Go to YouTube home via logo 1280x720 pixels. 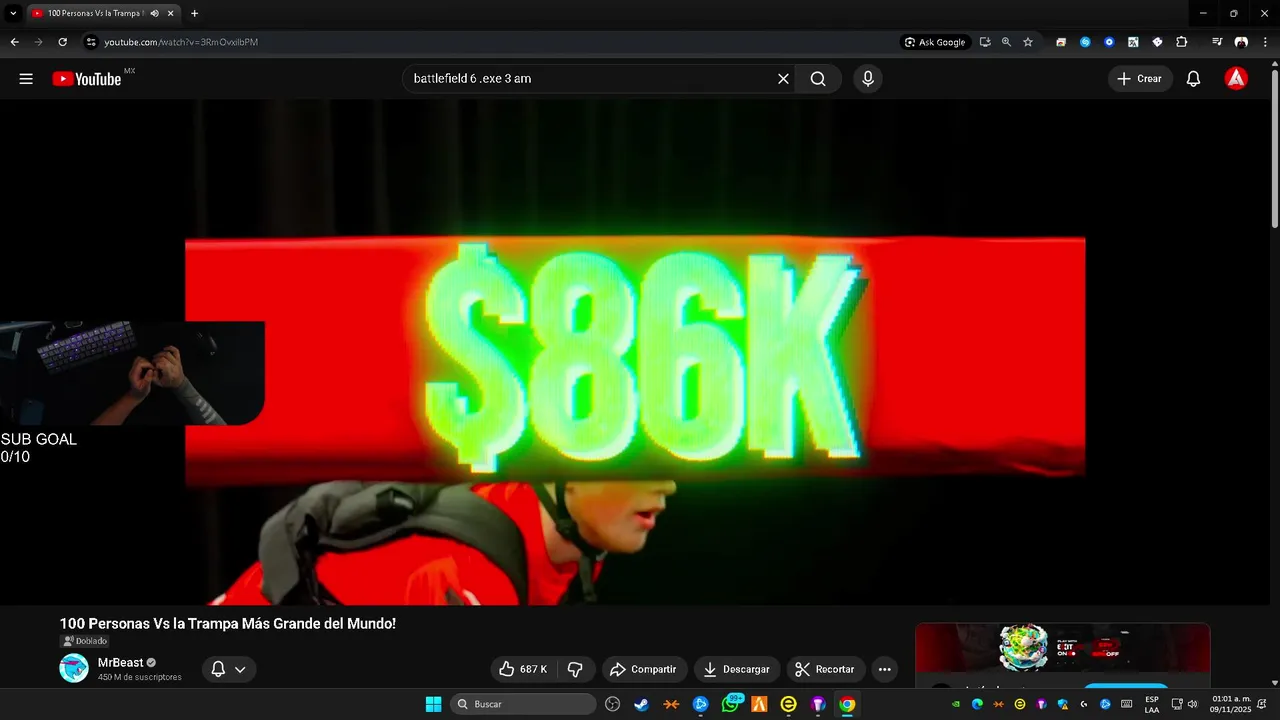pos(87,79)
